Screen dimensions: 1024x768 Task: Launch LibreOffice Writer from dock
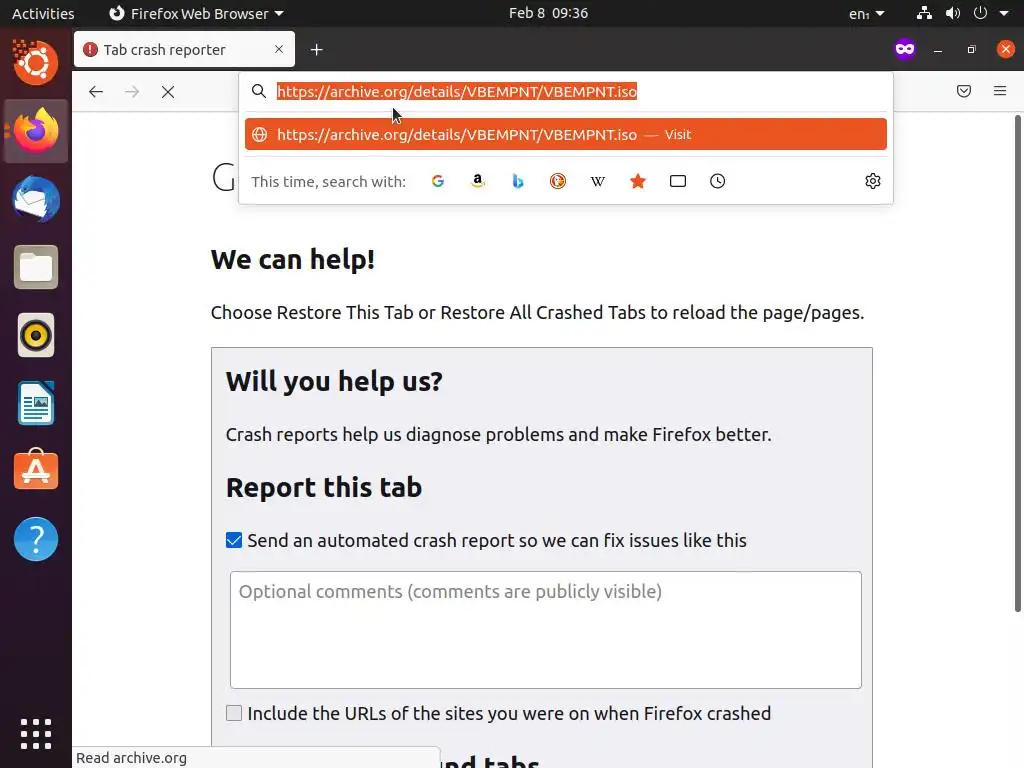(x=36, y=404)
